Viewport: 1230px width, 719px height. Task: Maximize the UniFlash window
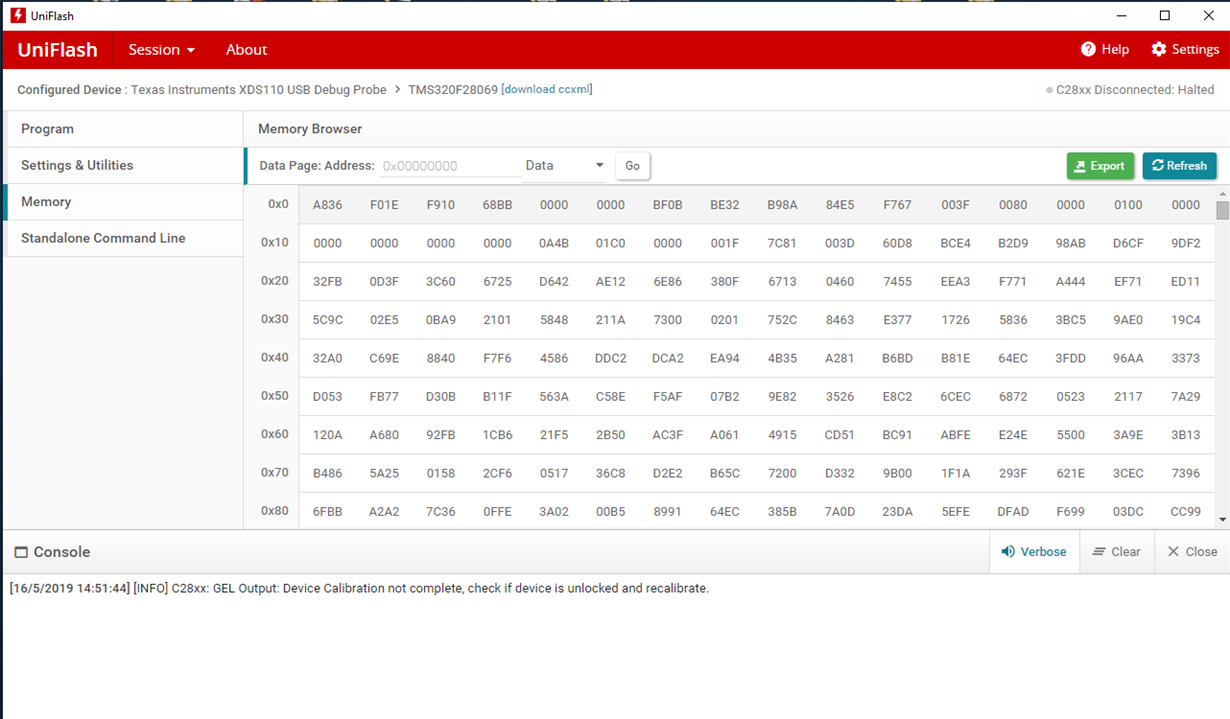coord(1164,15)
